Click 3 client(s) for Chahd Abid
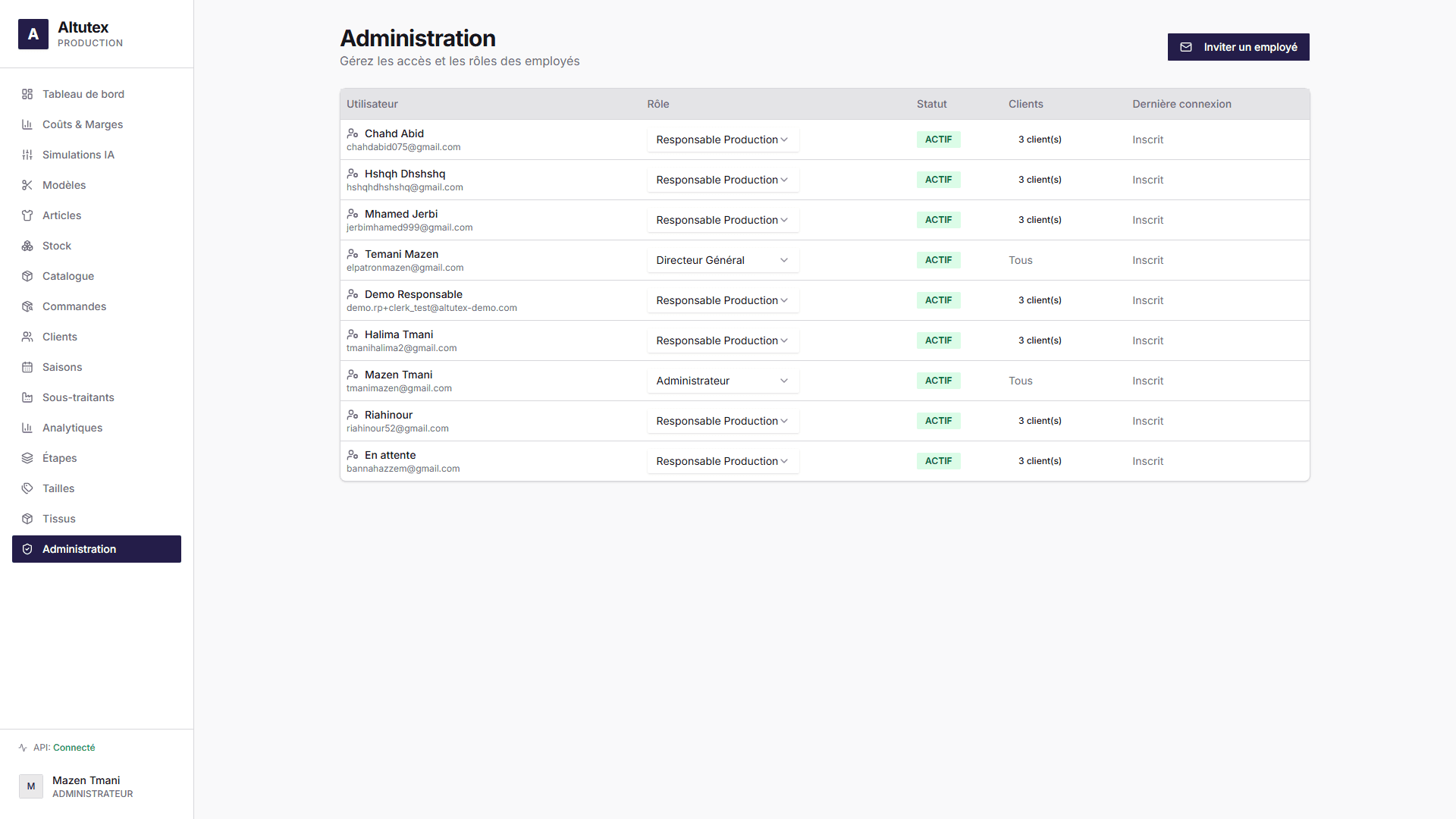 1040,140
